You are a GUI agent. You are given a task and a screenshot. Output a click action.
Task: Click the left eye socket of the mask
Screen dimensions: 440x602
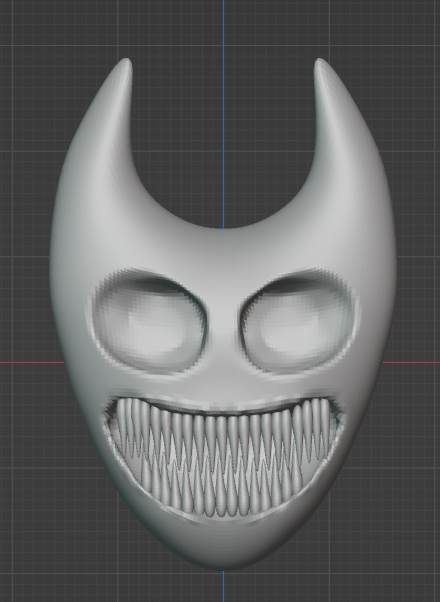152,321
